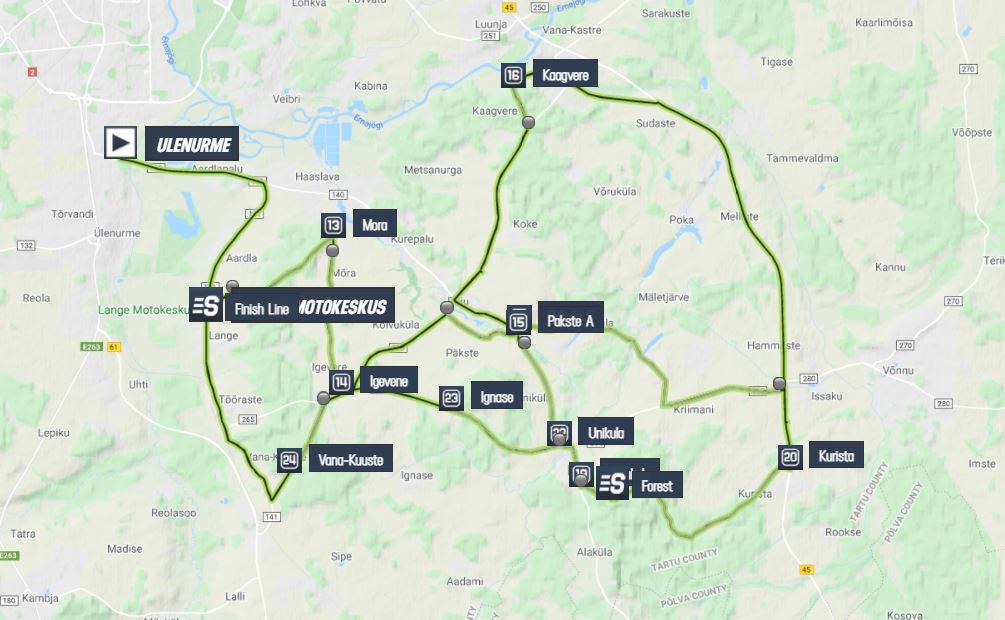Open the Kaagvere stage label
The image size is (1005, 620).
(x=565, y=74)
